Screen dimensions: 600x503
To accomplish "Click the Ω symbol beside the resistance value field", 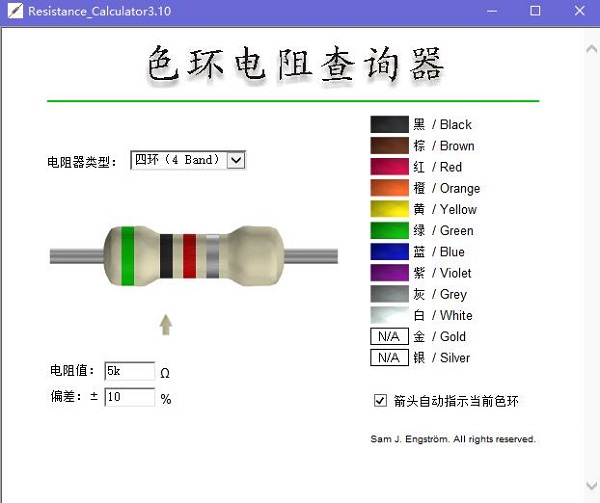I will pyautogui.click(x=165, y=373).
